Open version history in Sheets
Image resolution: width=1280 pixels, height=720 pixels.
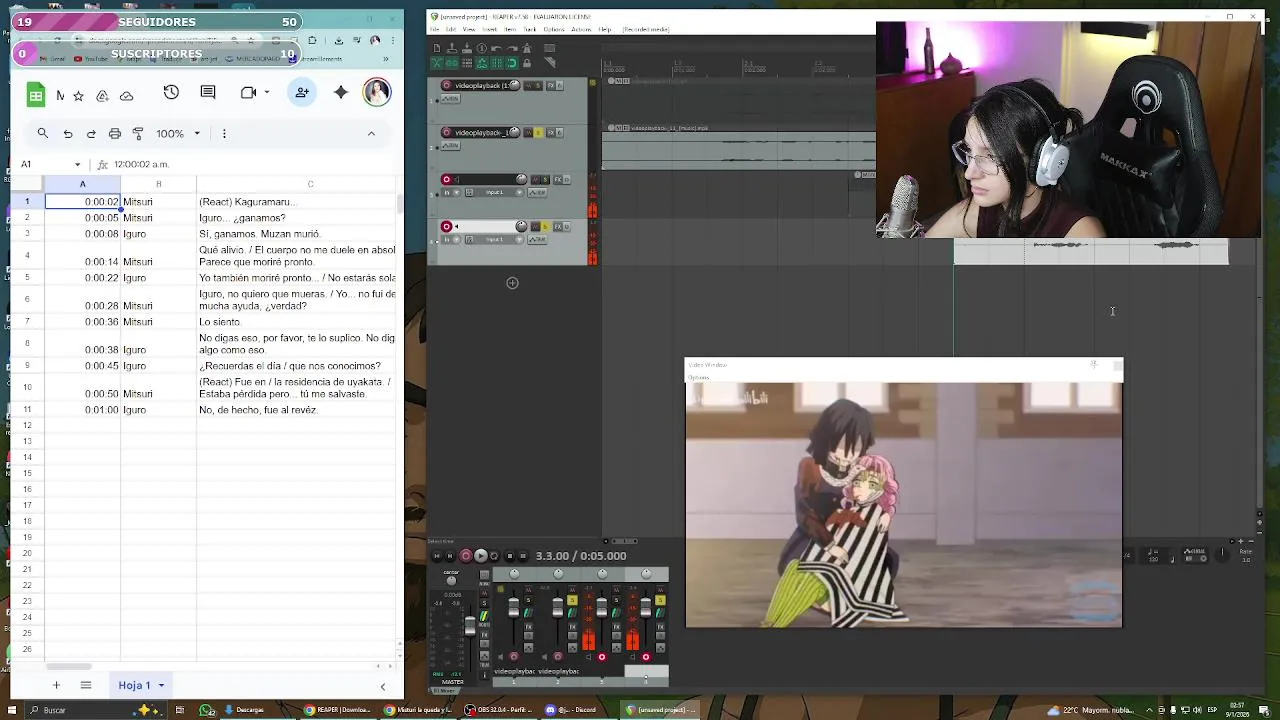(x=171, y=92)
